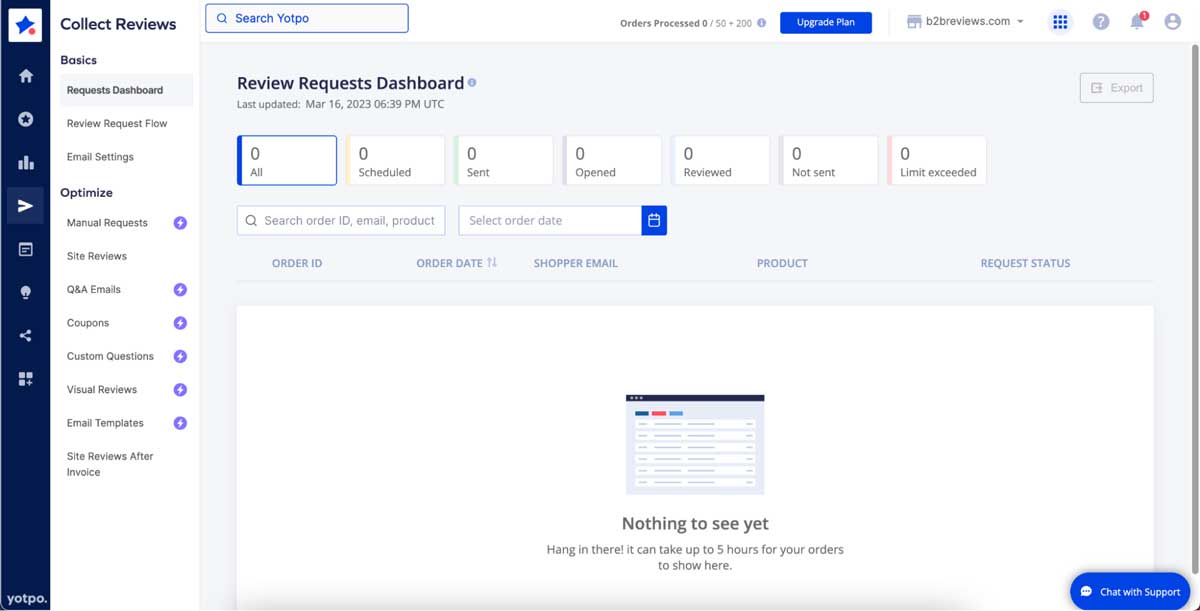Open the b2breviews.com store dropdown
The height and width of the screenshot is (611, 1200).
[x=964, y=20]
